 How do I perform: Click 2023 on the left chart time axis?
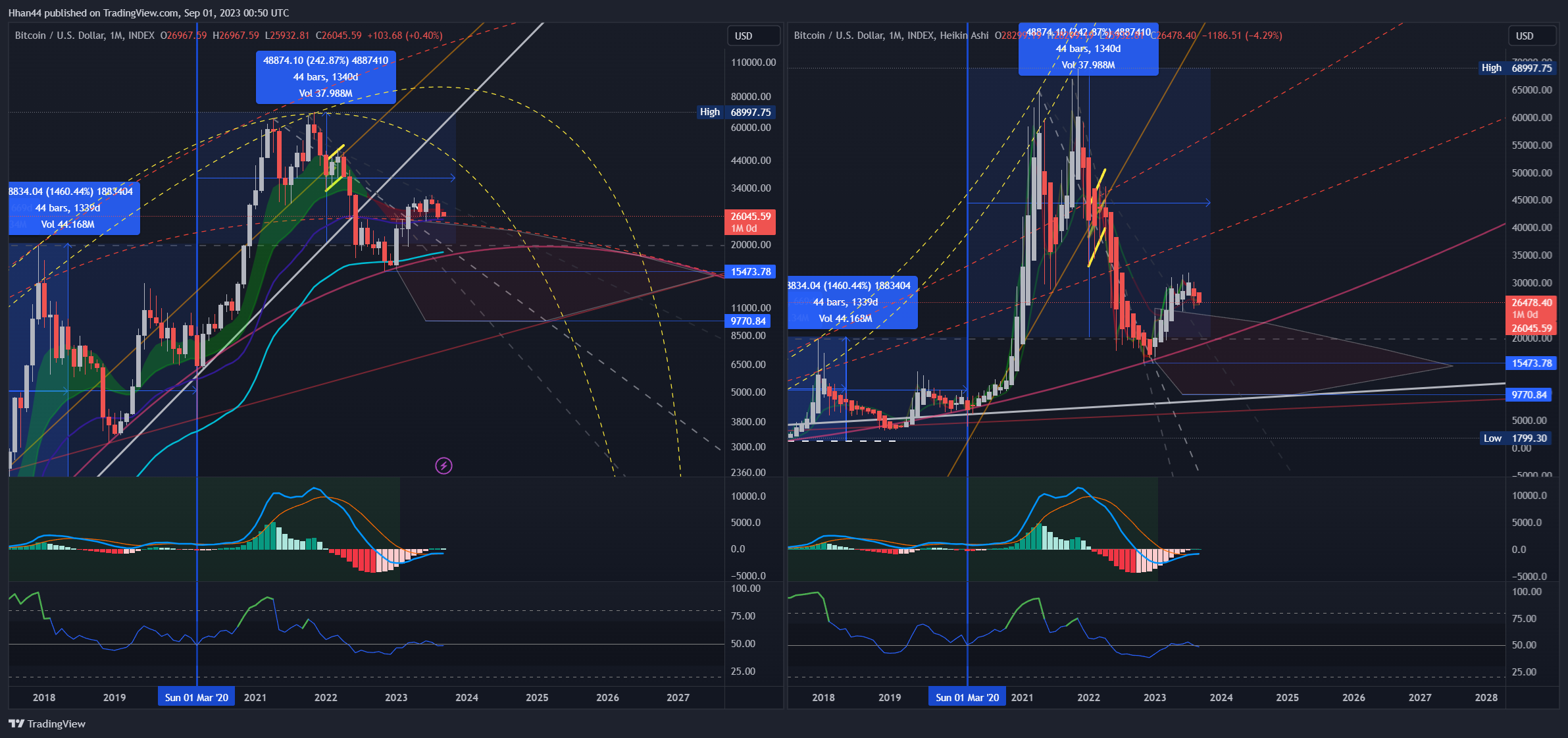pyautogui.click(x=396, y=697)
